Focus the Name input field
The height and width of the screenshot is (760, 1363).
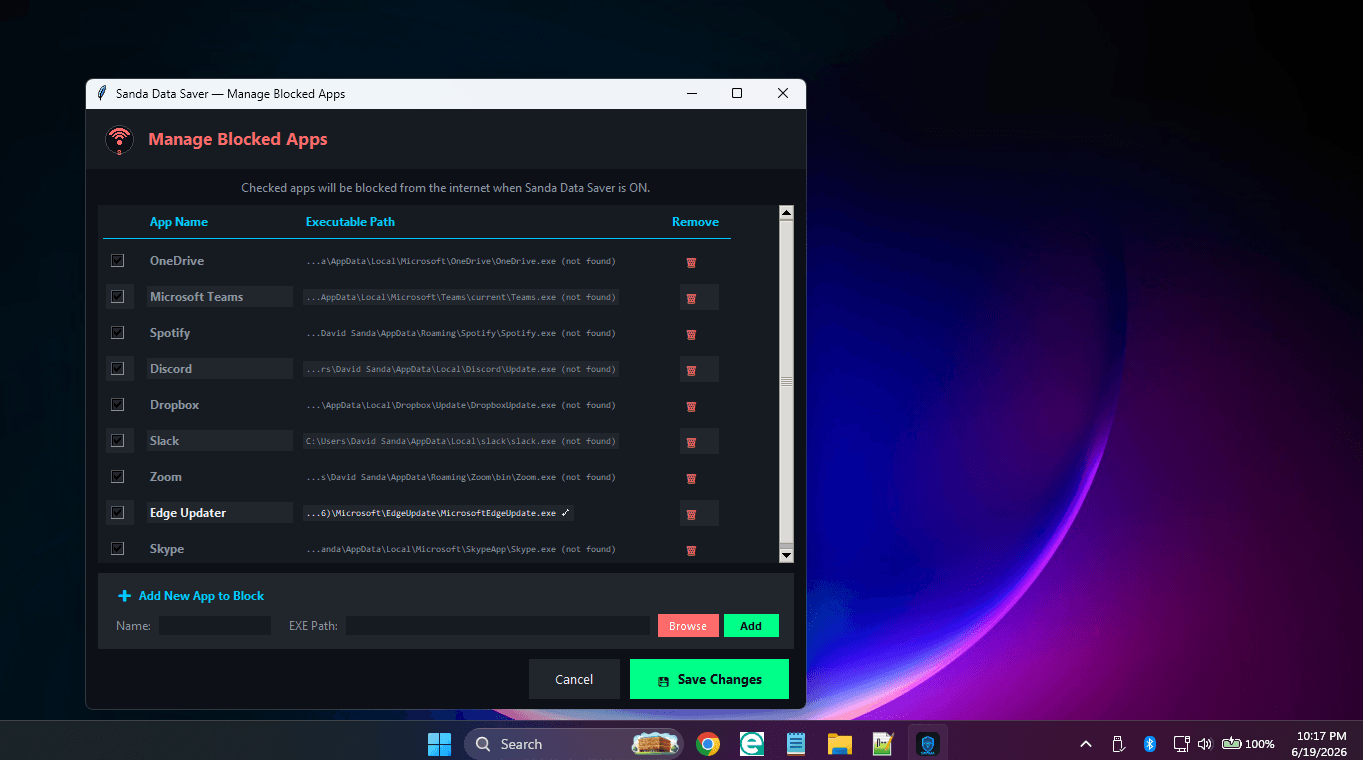215,626
